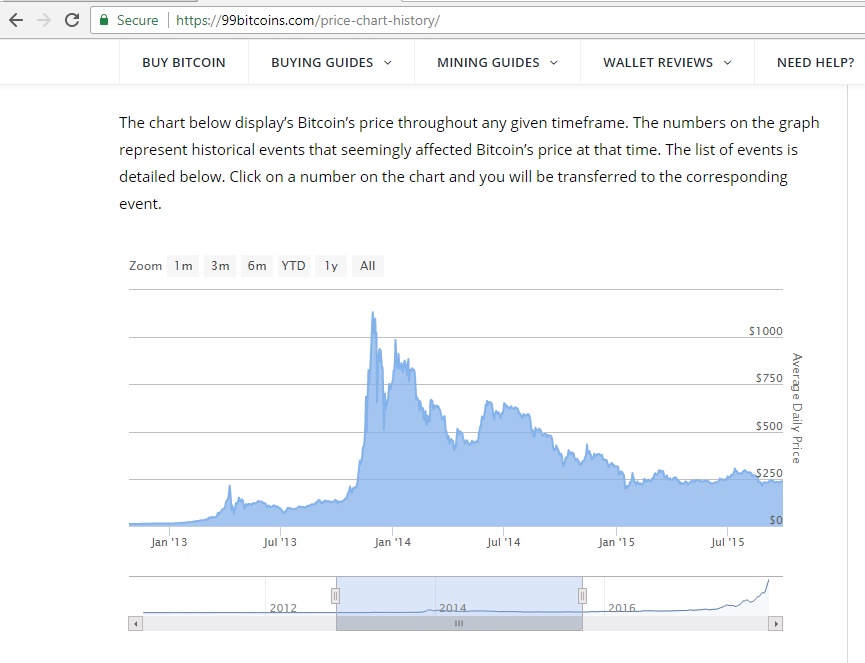Set chart zoom to 6m
Screen dimensions: 865x663
tap(257, 266)
